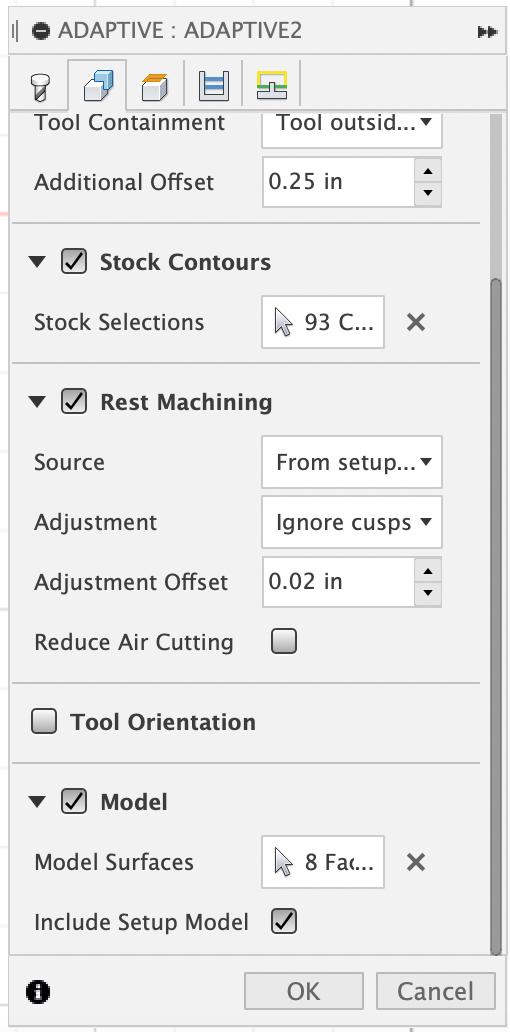Open the Tool tab icon
Viewport: 510px width, 1032px height.
(39, 86)
